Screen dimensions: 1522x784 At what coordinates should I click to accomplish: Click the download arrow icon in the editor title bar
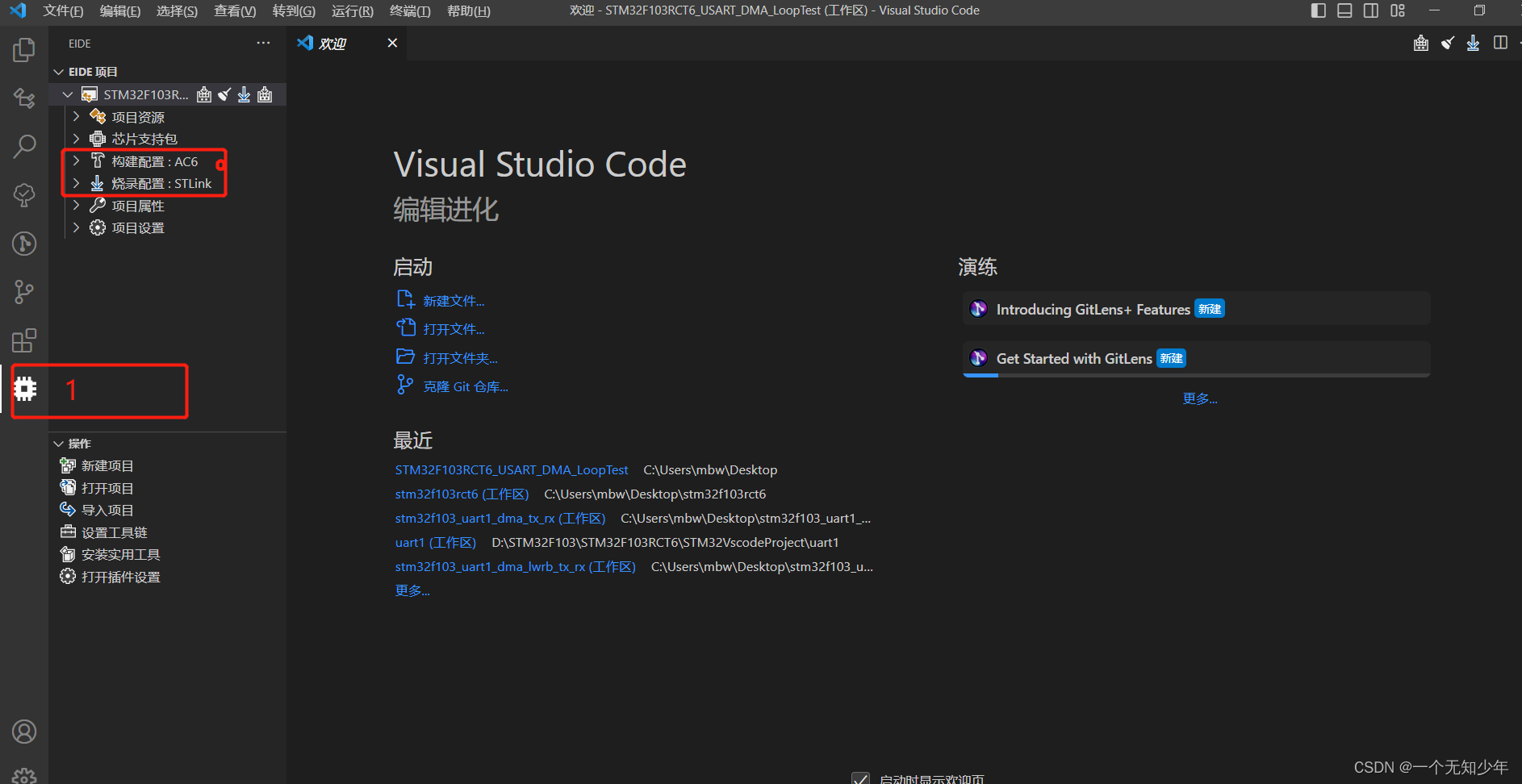tap(1473, 43)
